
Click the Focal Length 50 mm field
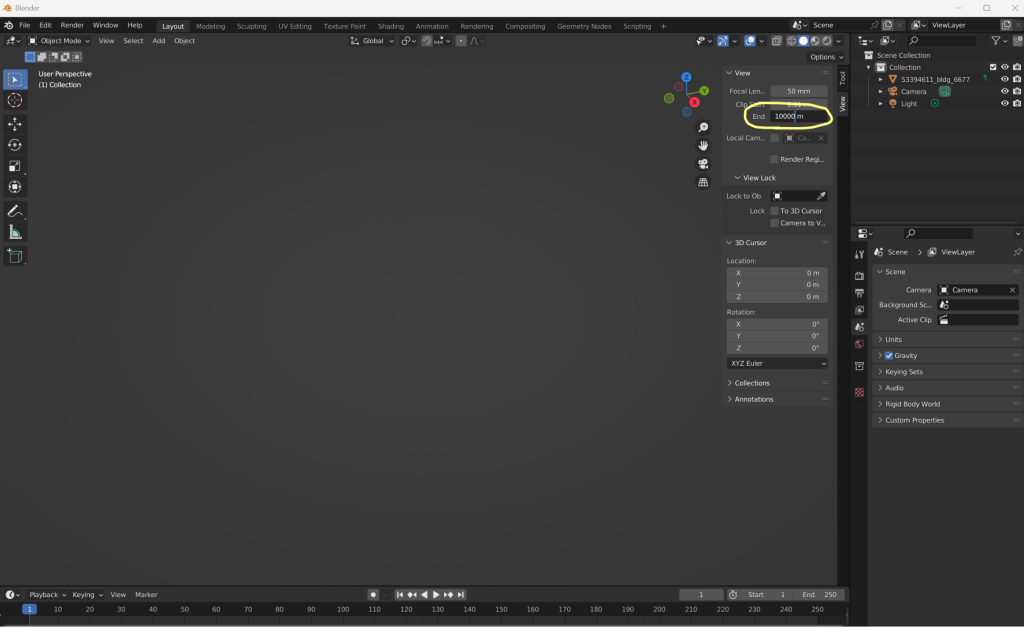(x=797, y=91)
